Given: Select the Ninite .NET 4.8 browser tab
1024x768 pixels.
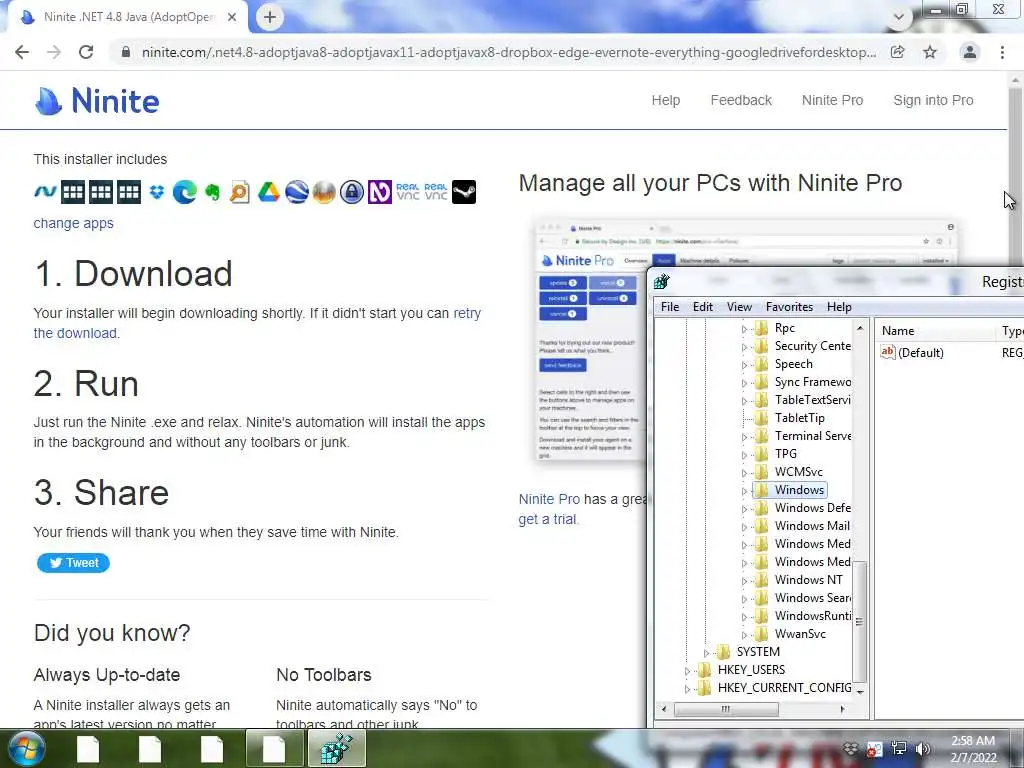Looking at the screenshot, I should coord(127,18).
